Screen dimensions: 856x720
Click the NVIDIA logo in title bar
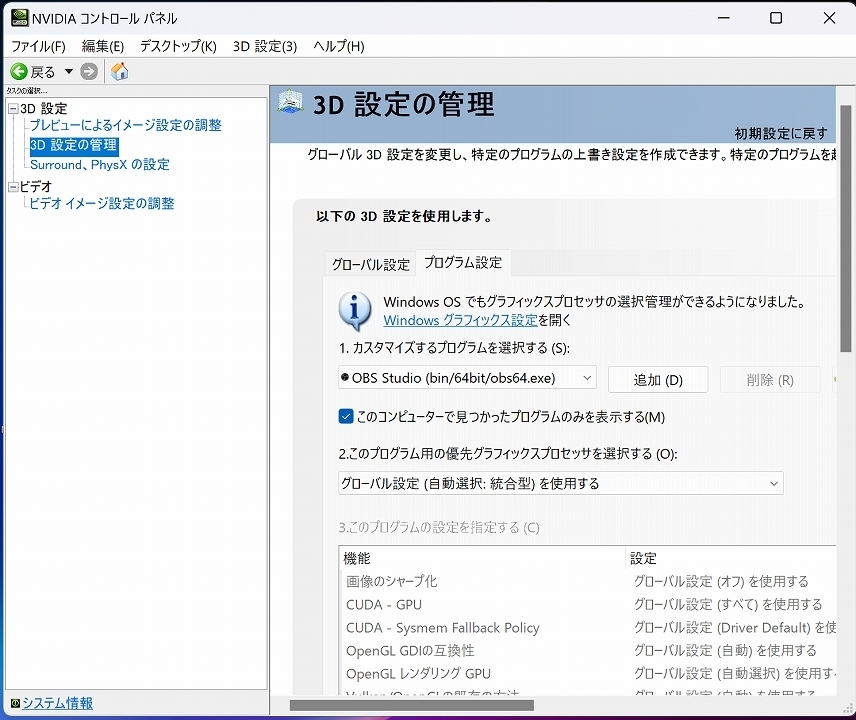pyautogui.click(x=20, y=17)
